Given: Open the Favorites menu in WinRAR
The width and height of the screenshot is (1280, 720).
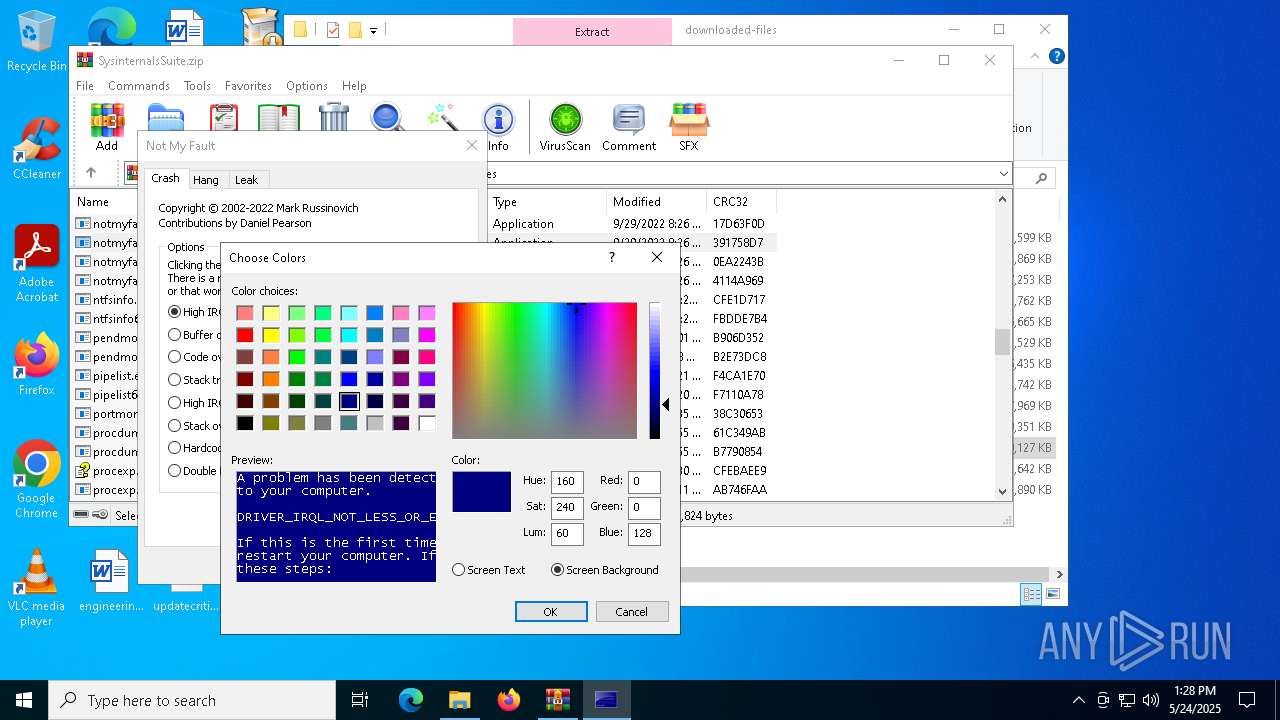Looking at the screenshot, I should (248, 86).
